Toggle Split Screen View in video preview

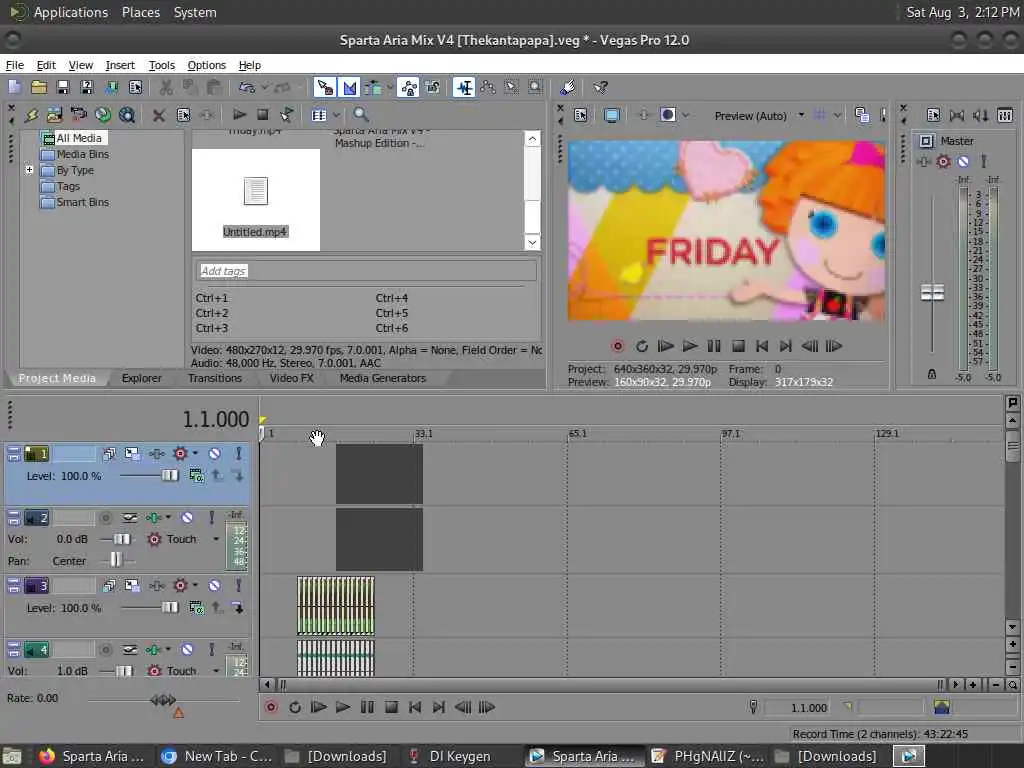tap(667, 116)
